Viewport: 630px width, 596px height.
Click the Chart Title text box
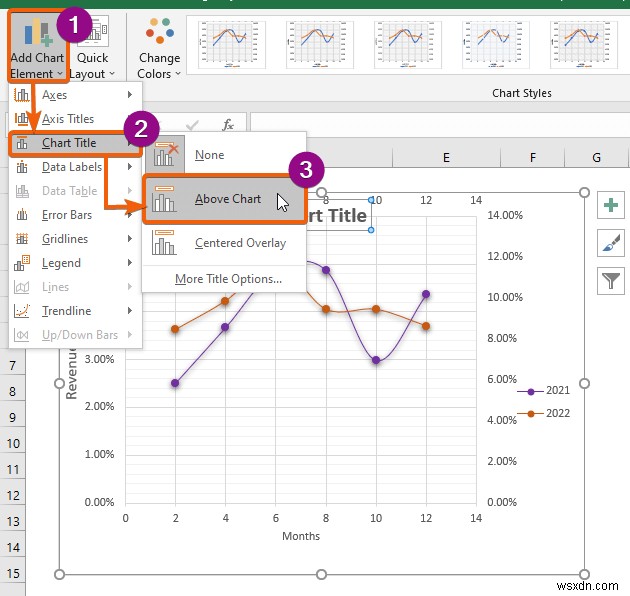pos(338,215)
